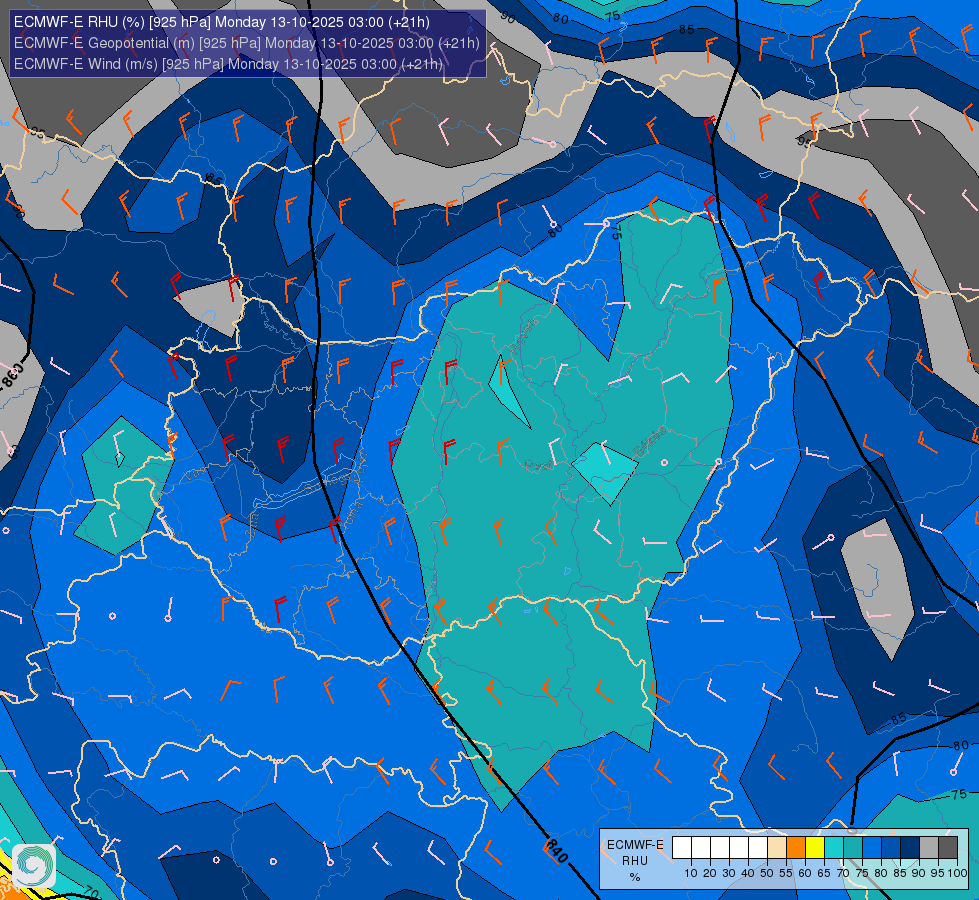Click the first white legend swatch below 10

682,848
